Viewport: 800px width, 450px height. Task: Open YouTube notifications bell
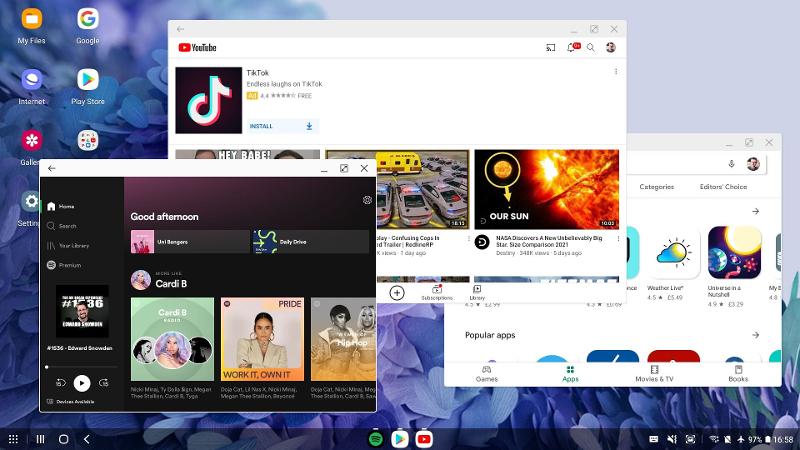point(572,47)
